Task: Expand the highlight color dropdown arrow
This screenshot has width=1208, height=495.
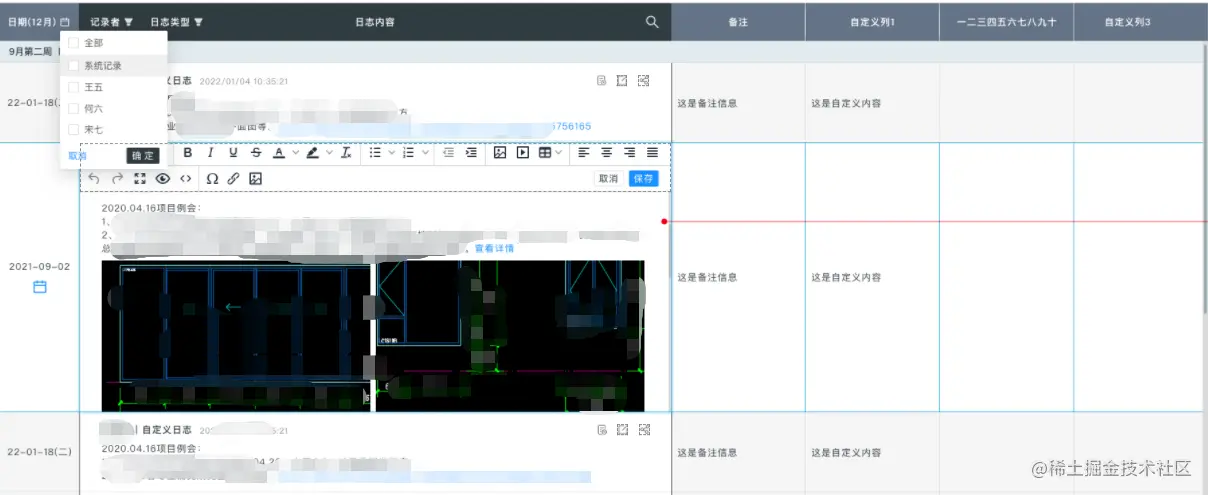Action: tap(329, 153)
